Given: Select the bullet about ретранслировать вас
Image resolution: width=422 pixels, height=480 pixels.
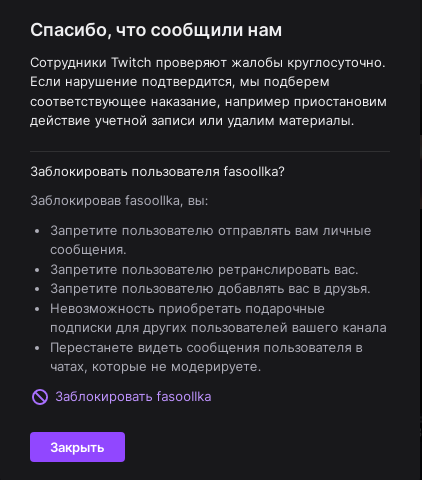Looking at the screenshot, I should pyautogui.click(x=204, y=270).
